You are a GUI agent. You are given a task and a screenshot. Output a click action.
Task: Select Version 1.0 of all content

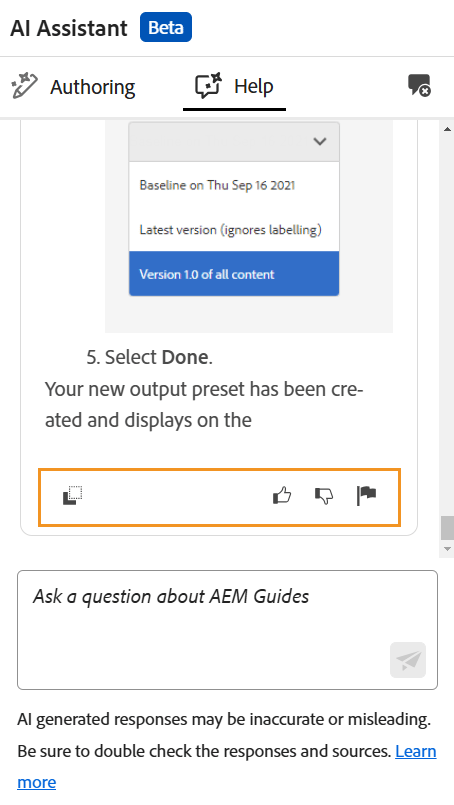tap(234, 274)
